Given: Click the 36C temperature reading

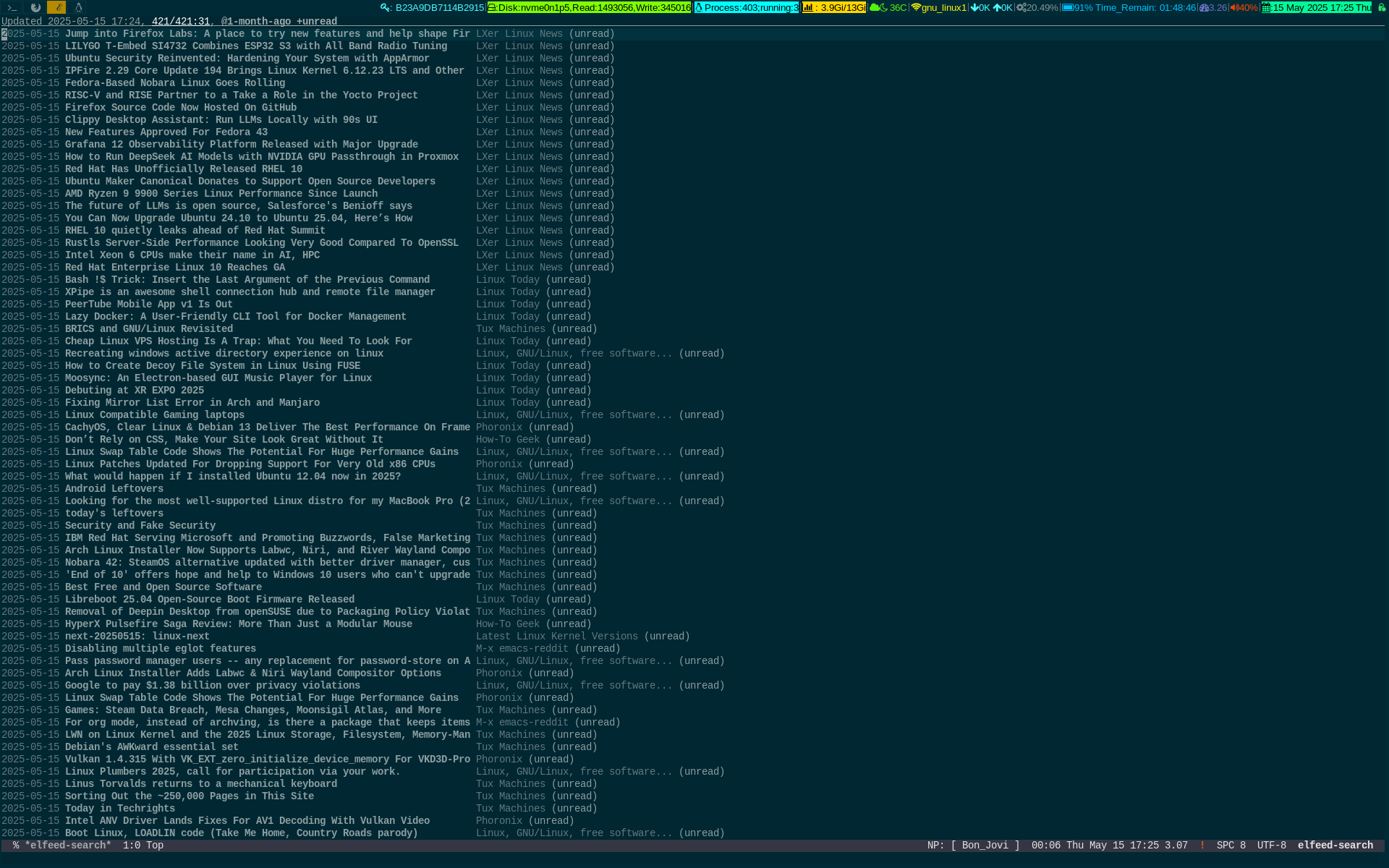Looking at the screenshot, I should click(x=898, y=8).
